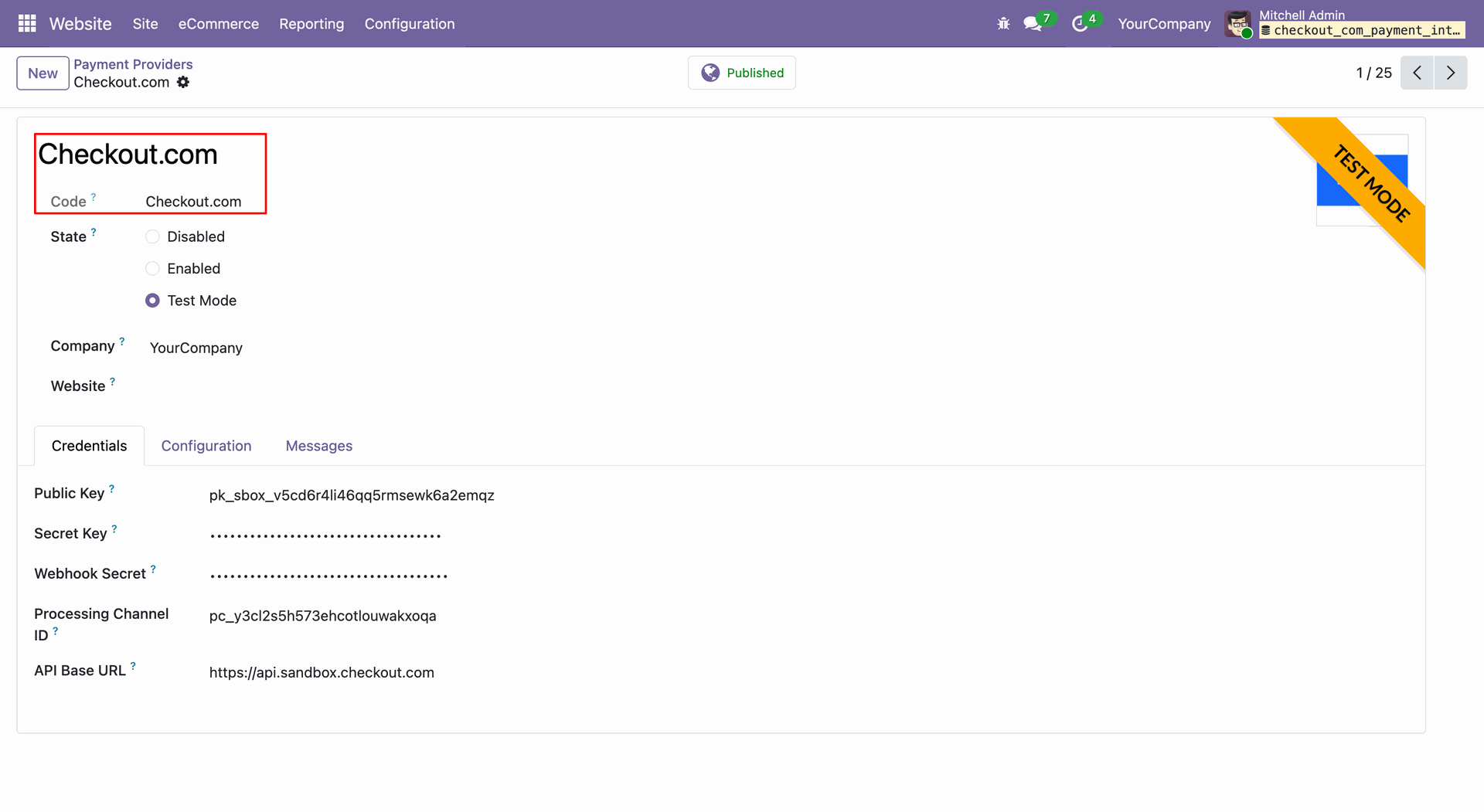Open the Site menu
Viewport: 1484px width, 812px height.
145,24
